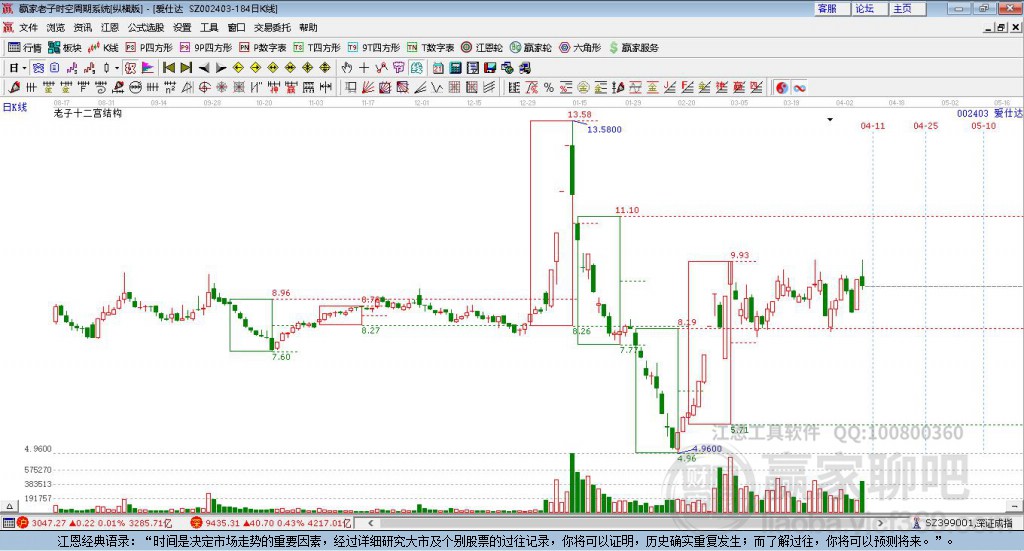Screen dimensions: 1024x551
Task: Click the 老子十二宫结构 indicator label
Action: pos(88,113)
